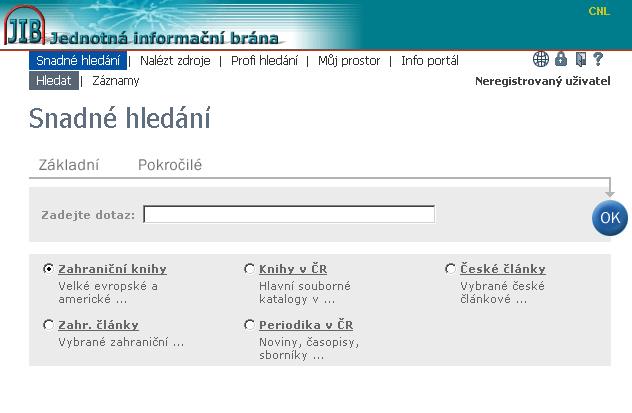
Task: Select the Knihy v ČR radio button
Action: 249,268
